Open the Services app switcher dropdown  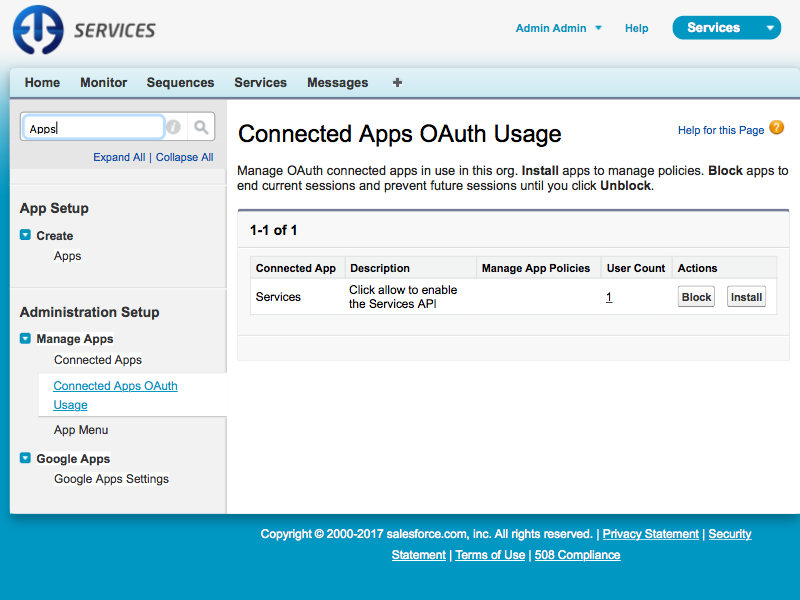coord(727,28)
